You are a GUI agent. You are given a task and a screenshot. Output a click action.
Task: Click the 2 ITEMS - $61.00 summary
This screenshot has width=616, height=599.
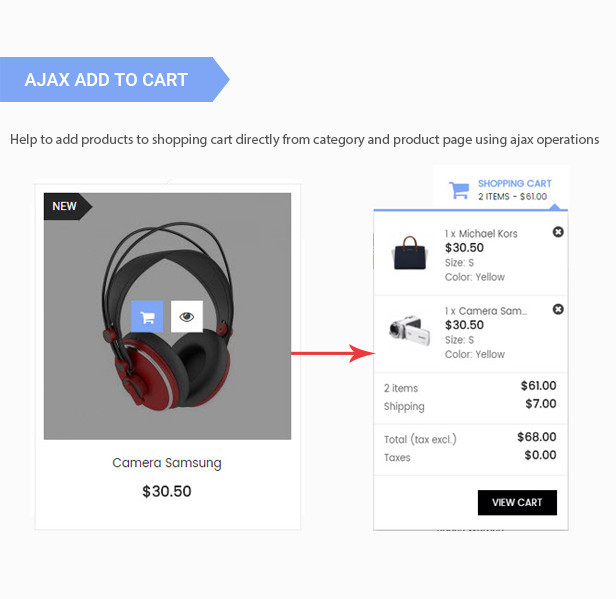click(512, 196)
